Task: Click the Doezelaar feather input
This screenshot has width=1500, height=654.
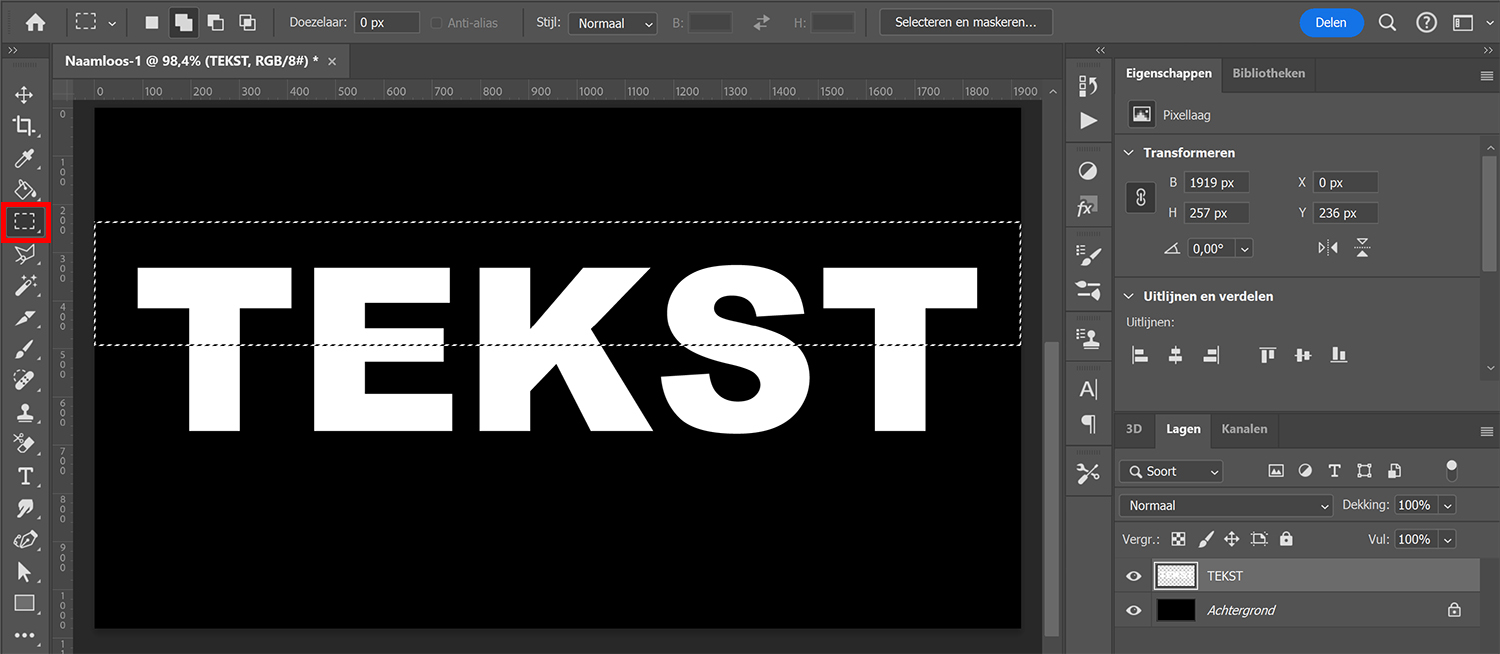Action: click(387, 23)
